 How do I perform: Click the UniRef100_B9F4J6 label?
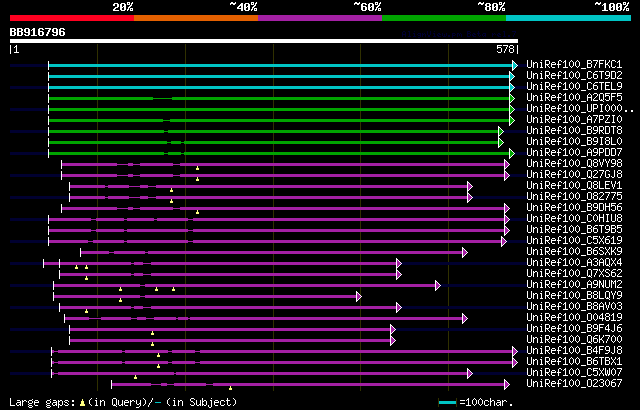tap(574, 329)
